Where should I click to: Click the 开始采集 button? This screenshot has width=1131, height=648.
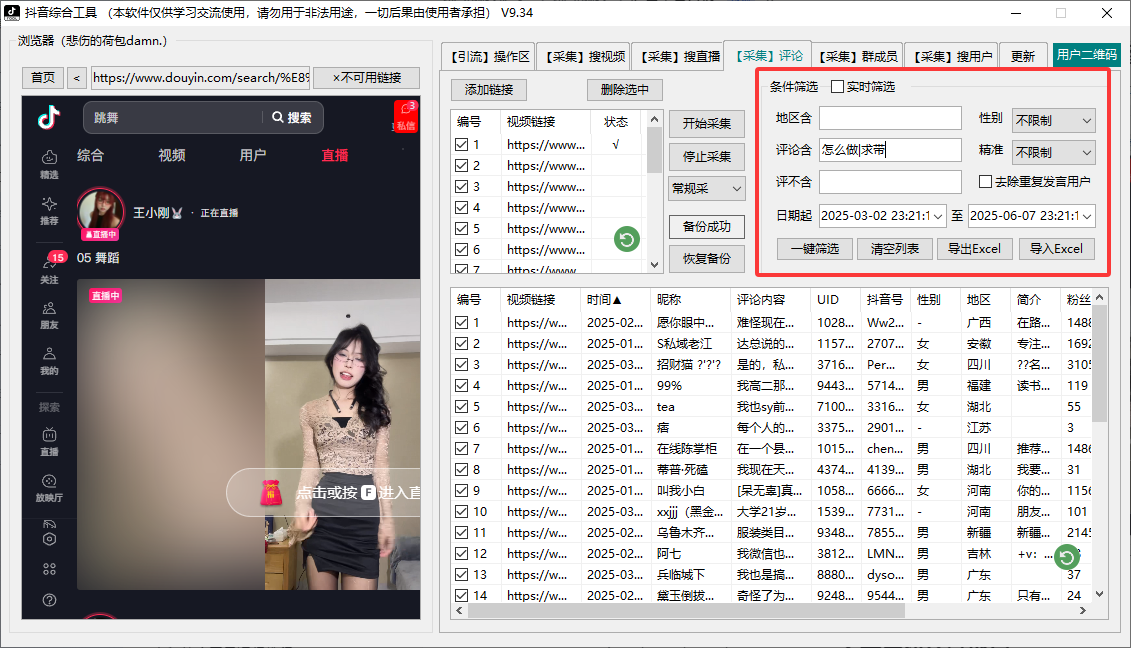[x=706, y=124]
